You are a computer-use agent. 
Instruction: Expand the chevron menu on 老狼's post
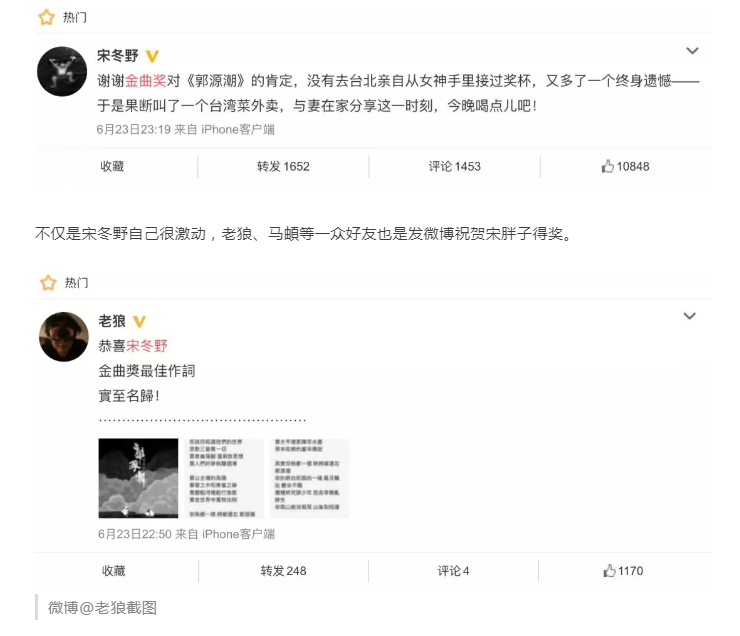pyautogui.click(x=690, y=316)
